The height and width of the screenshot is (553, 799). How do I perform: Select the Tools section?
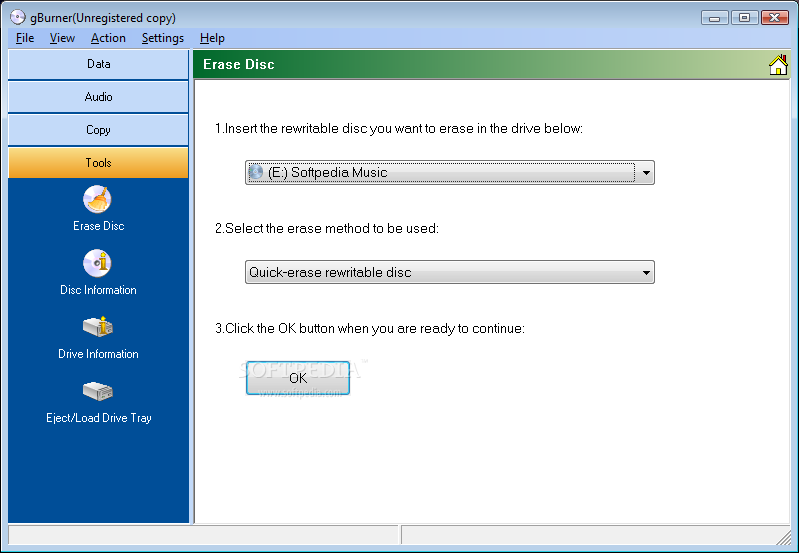pyautogui.click(x=98, y=163)
